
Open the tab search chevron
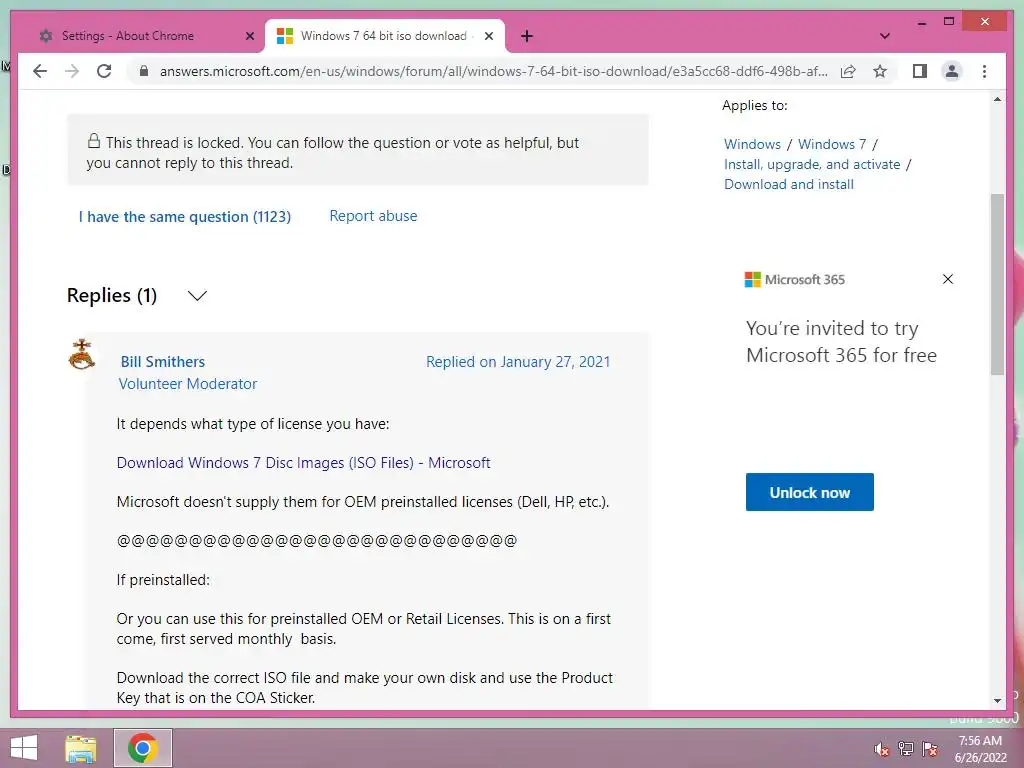coord(885,36)
